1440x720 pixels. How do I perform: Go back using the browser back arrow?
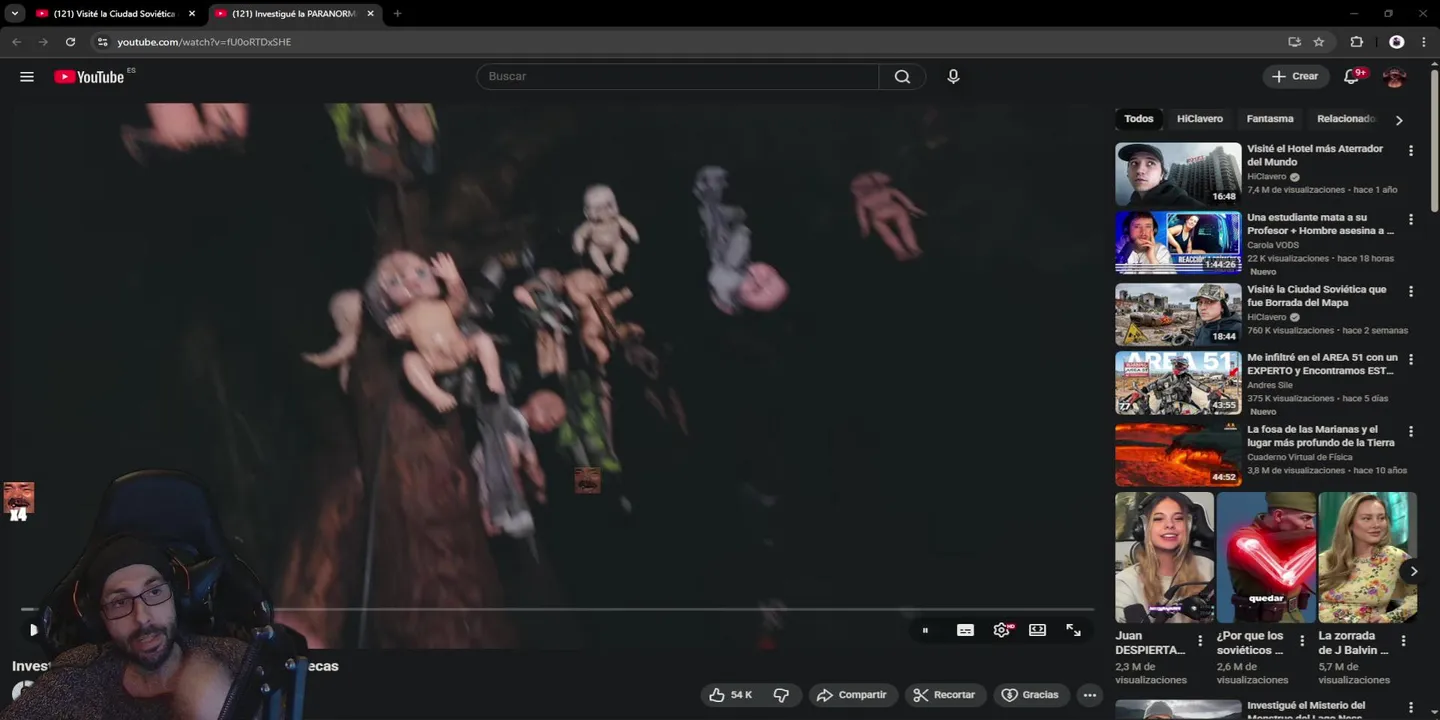pyautogui.click(x=16, y=42)
